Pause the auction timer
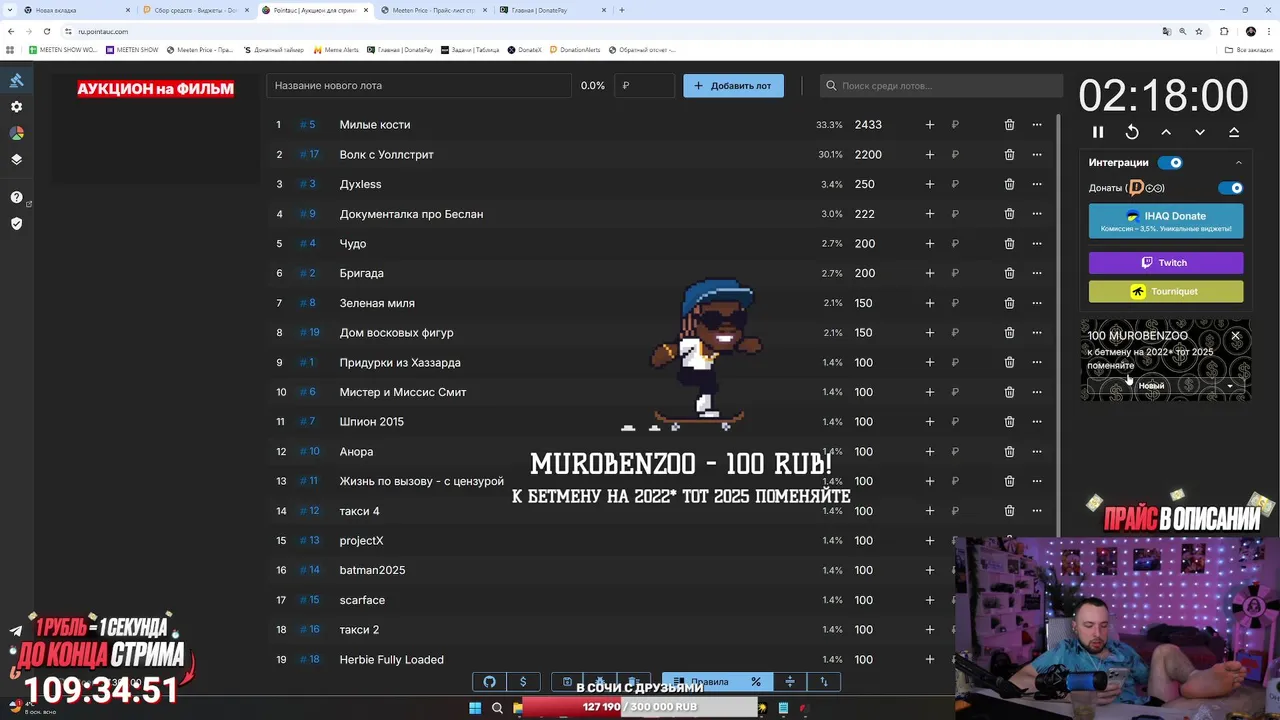This screenshot has height=720, width=1280. (x=1098, y=132)
